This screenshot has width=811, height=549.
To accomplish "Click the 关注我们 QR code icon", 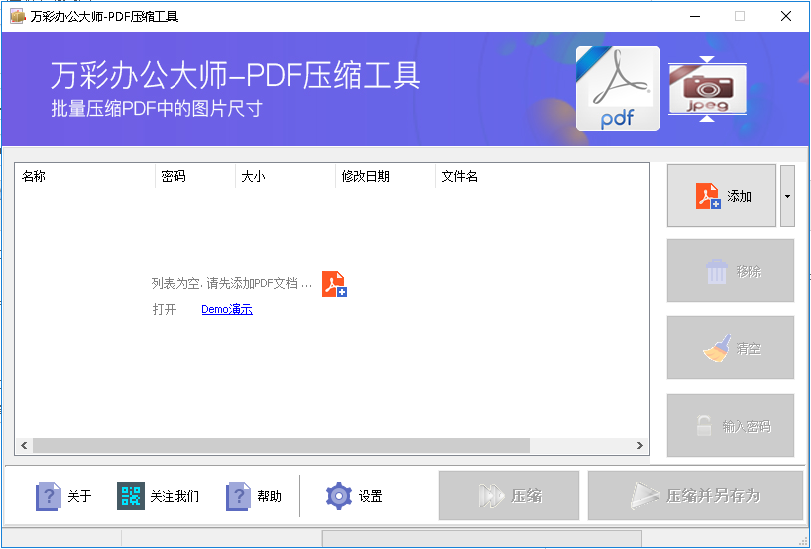I will click(131, 496).
